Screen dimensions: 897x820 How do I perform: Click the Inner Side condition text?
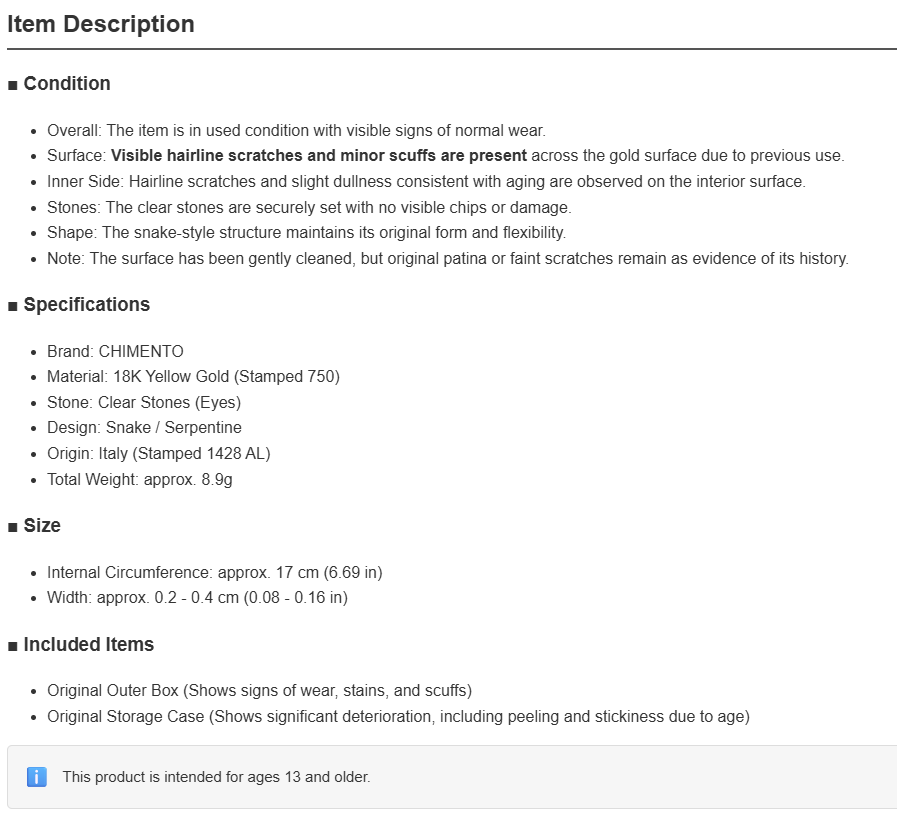pyautogui.click(x=426, y=181)
